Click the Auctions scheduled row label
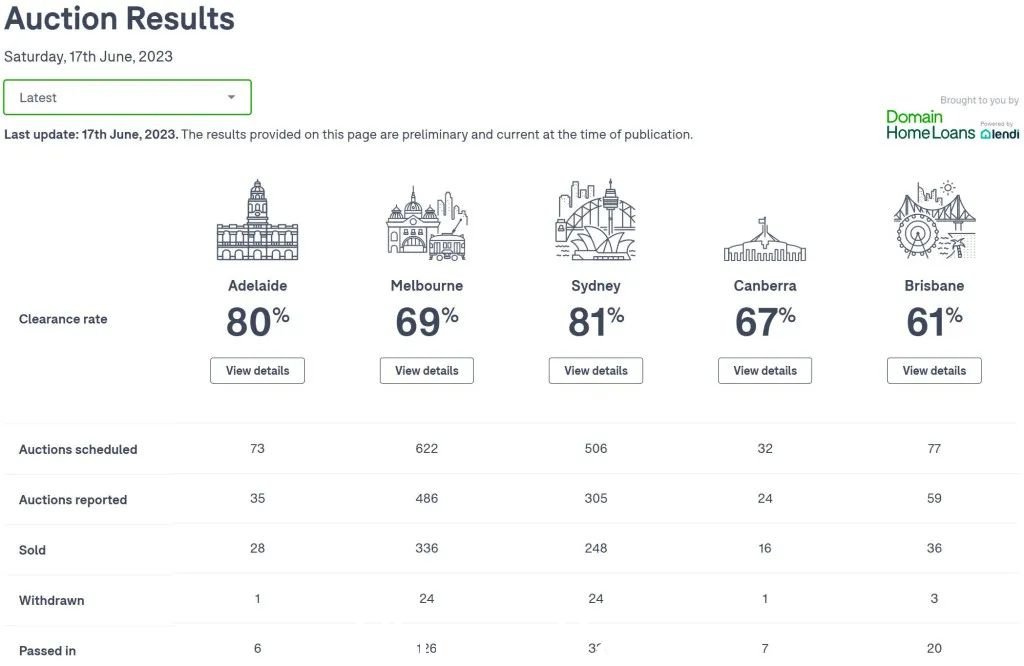The width and height of the screenshot is (1024, 666). [78, 449]
